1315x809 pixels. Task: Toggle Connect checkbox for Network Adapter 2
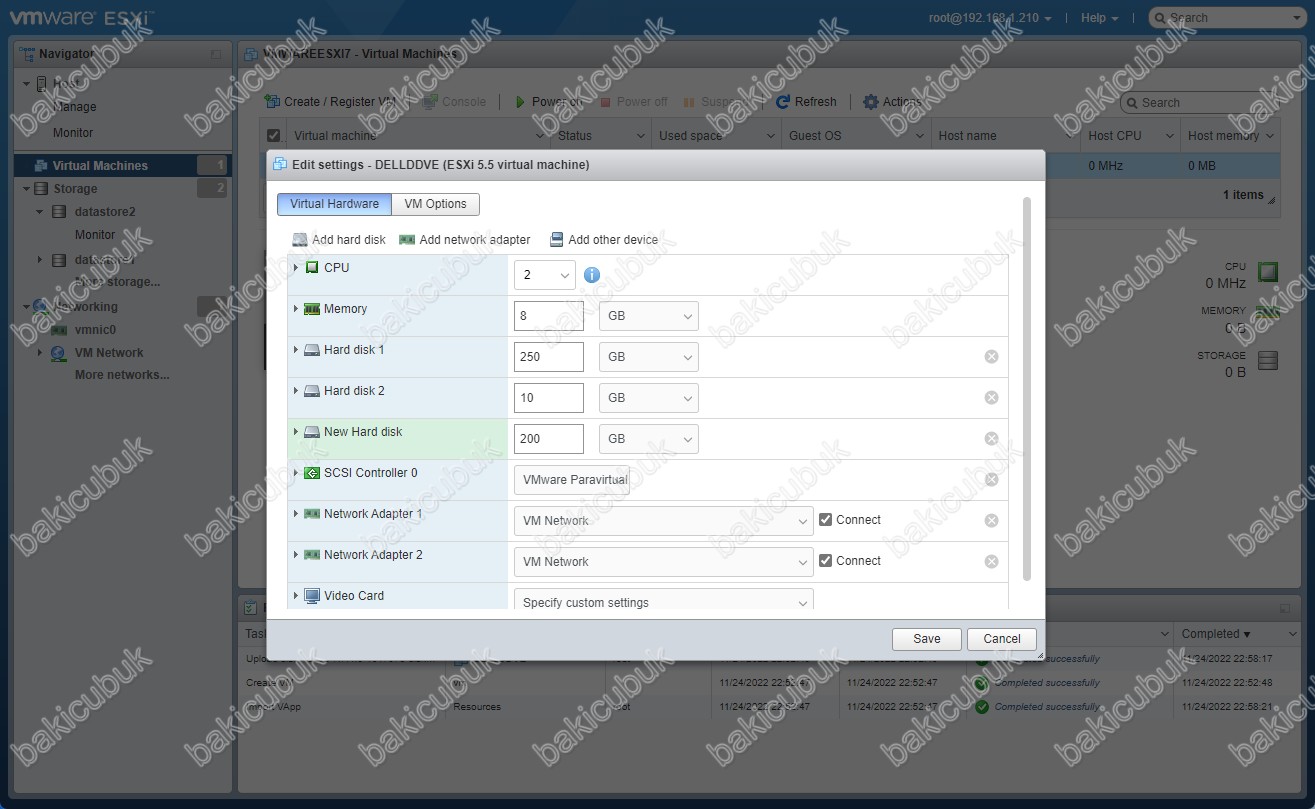click(x=825, y=561)
